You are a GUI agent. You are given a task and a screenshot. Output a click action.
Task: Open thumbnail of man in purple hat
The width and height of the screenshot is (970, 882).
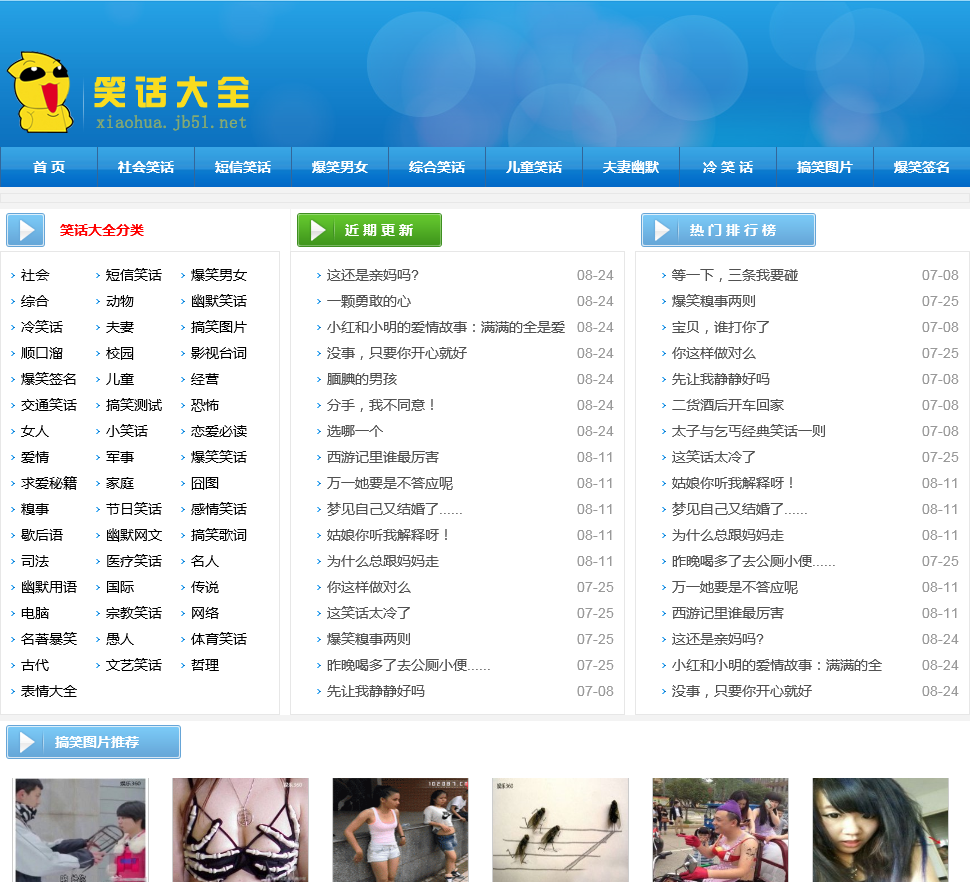pyautogui.click(x=720, y=830)
